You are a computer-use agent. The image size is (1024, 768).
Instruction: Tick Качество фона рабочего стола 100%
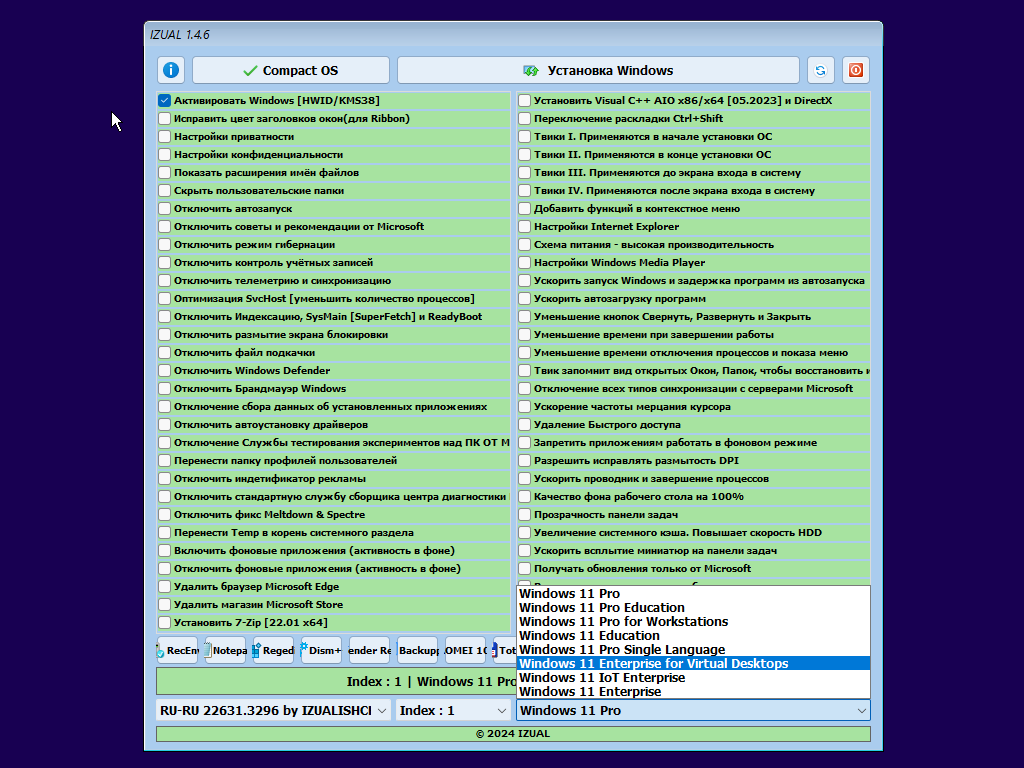524,497
